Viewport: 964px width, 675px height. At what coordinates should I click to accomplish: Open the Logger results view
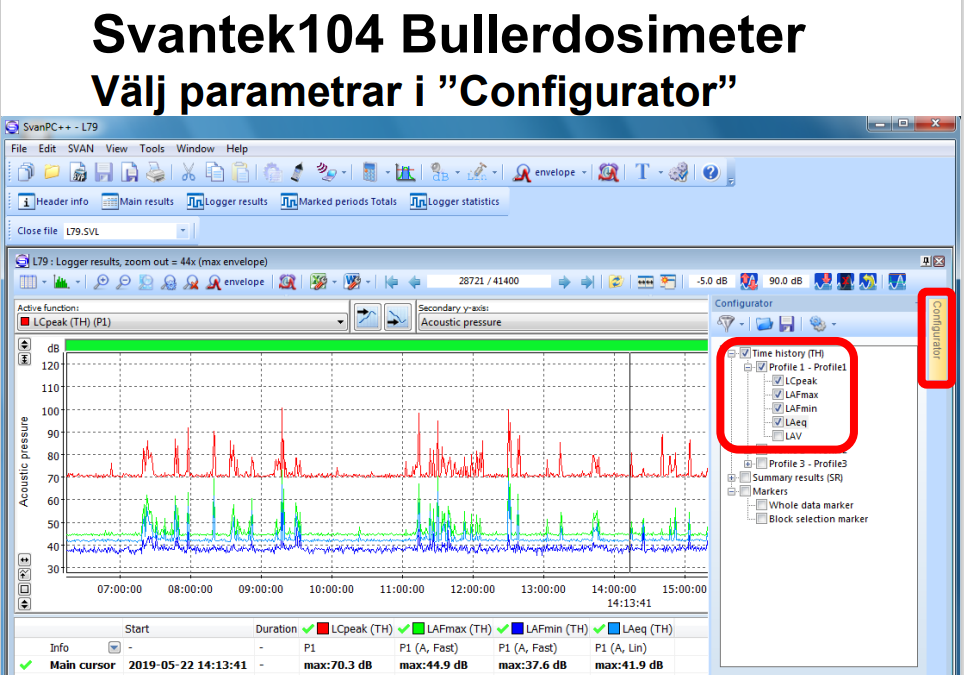pos(227,199)
